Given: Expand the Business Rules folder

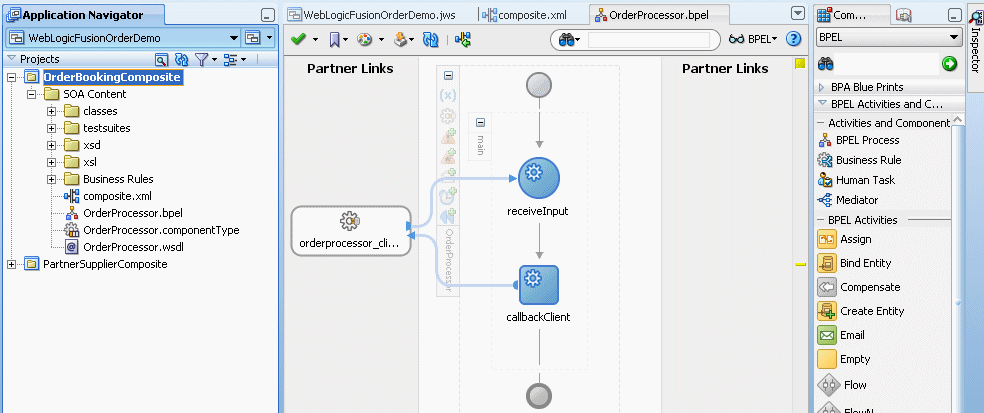Looking at the screenshot, I should coord(51,179).
